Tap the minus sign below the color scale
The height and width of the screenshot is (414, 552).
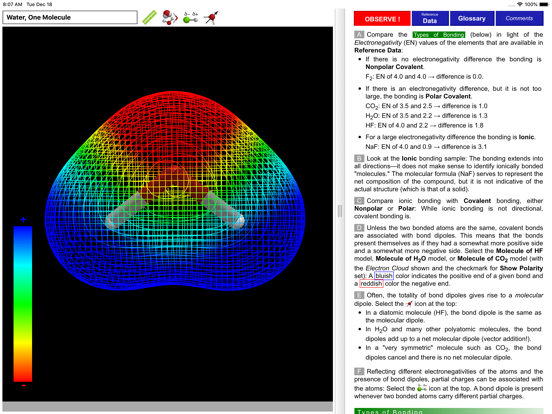click(23, 386)
